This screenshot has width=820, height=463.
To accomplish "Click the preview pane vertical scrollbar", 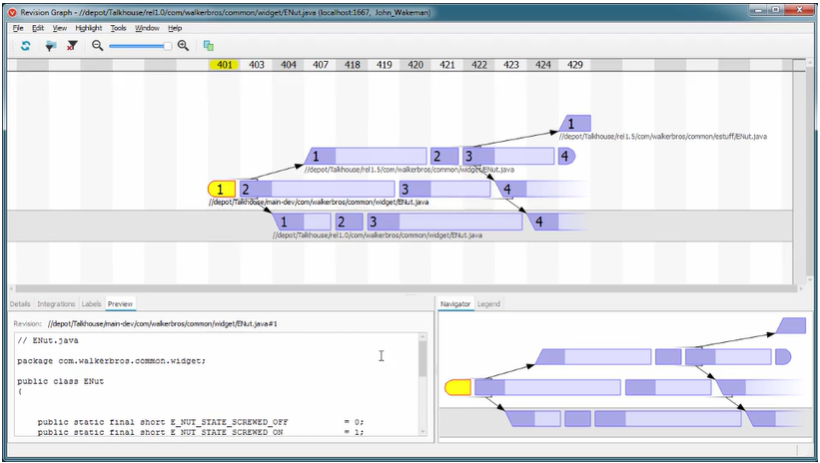I will [423, 360].
